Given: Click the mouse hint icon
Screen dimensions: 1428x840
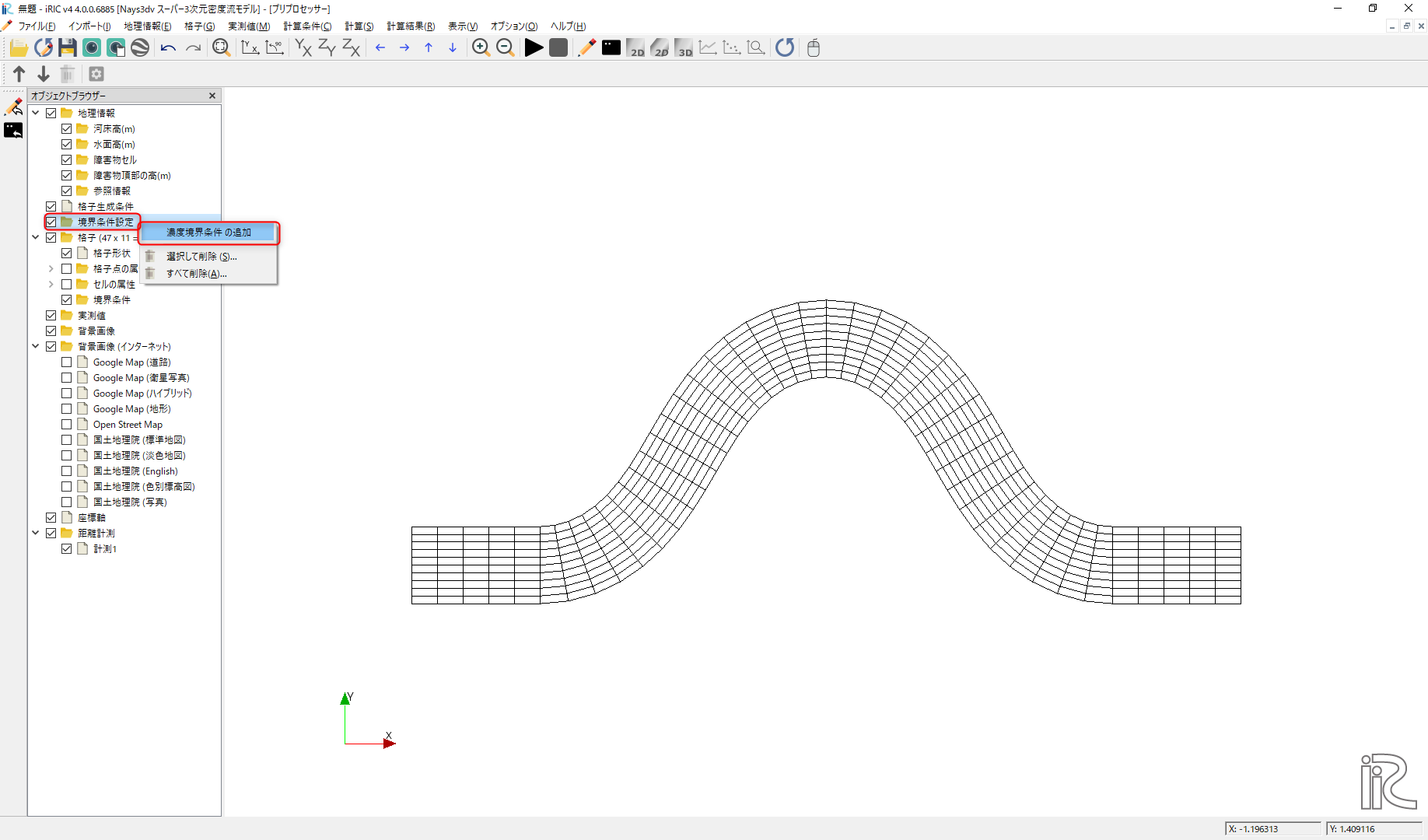Looking at the screenshot, I should [x=814, y=48].
